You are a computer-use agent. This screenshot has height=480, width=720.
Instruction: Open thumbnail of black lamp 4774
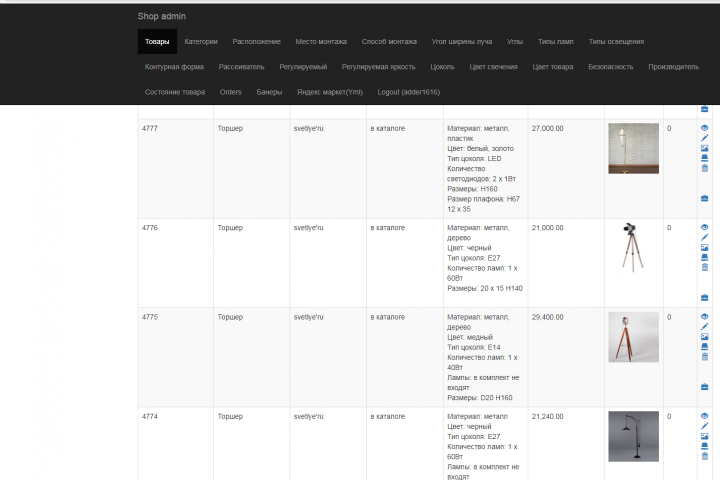[633, 436]
